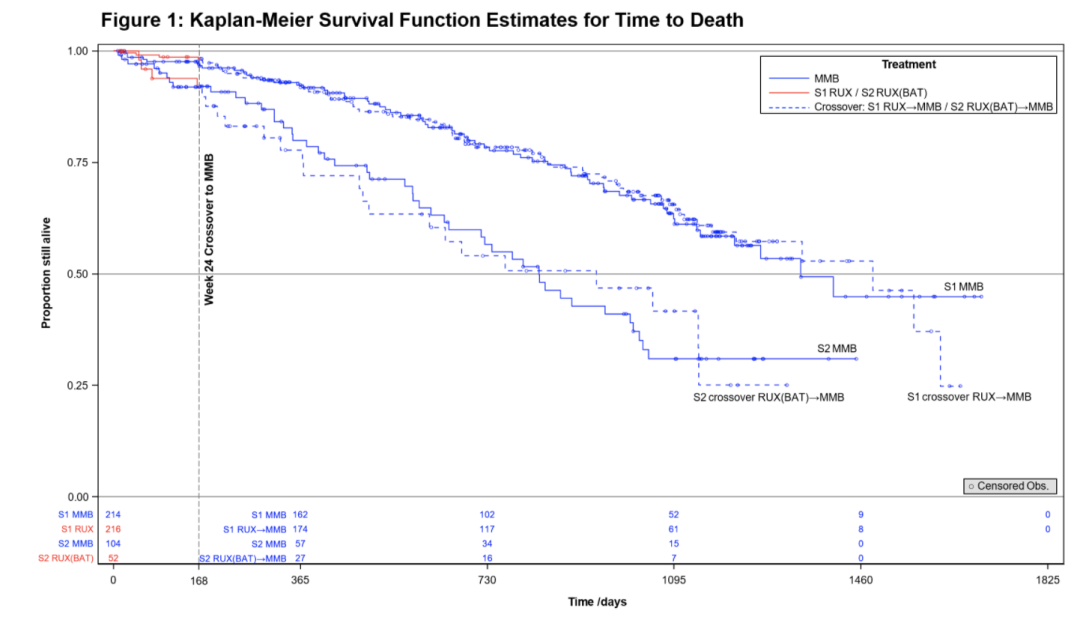This screenshot has width=1080, height=620.
Task: Click the red "S2 RUX(BAT)" risk table row label
Action: (65, 558)
